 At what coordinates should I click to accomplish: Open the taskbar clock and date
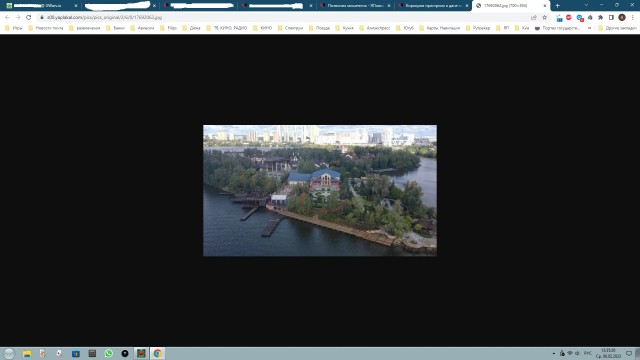click(608, 353)
